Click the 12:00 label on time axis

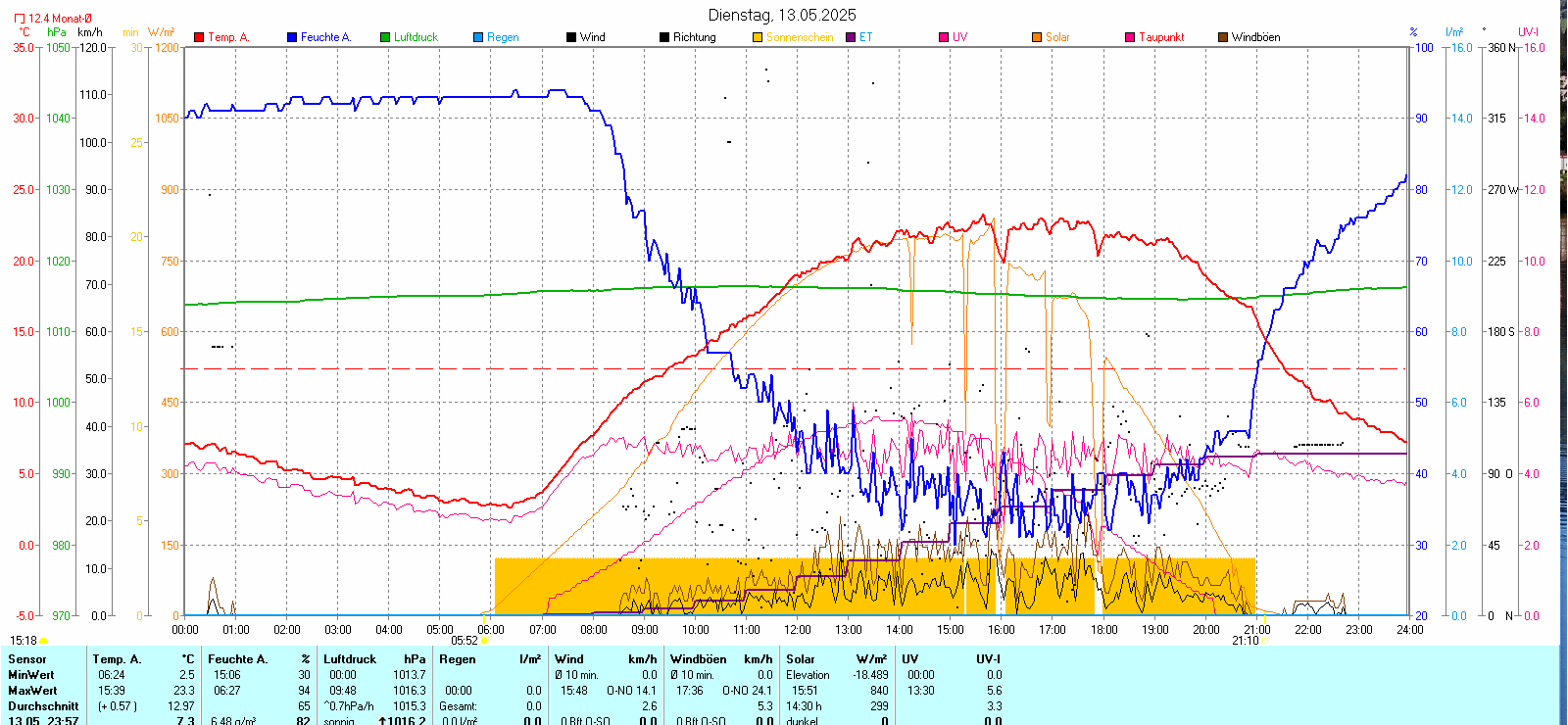798,630
